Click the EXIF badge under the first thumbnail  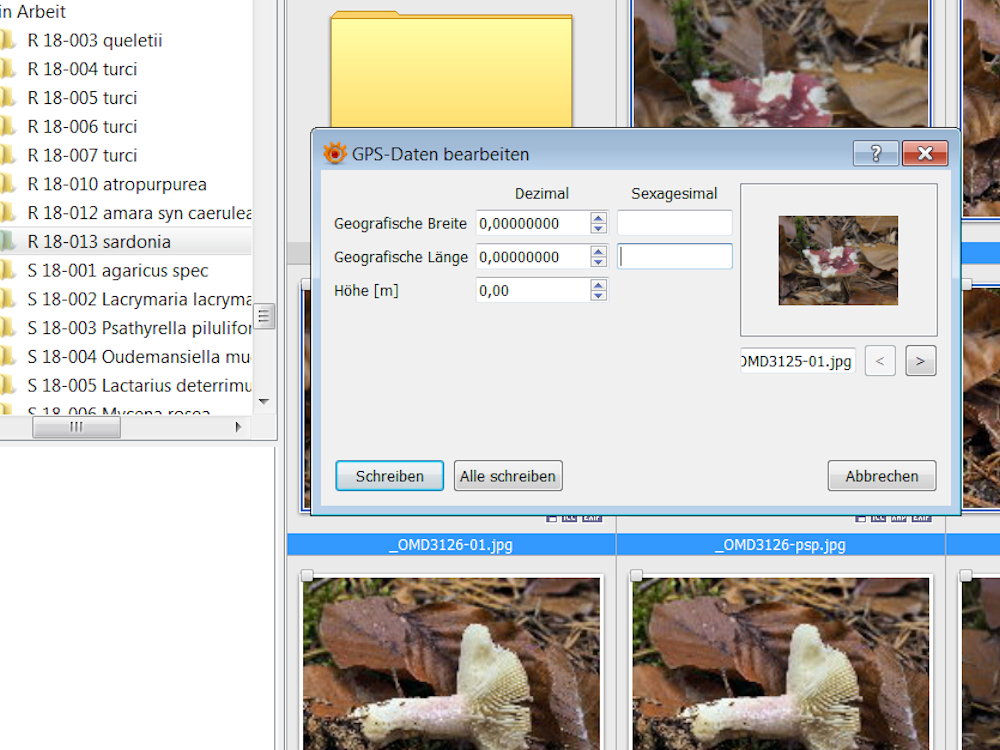click(x=591, y=518)
